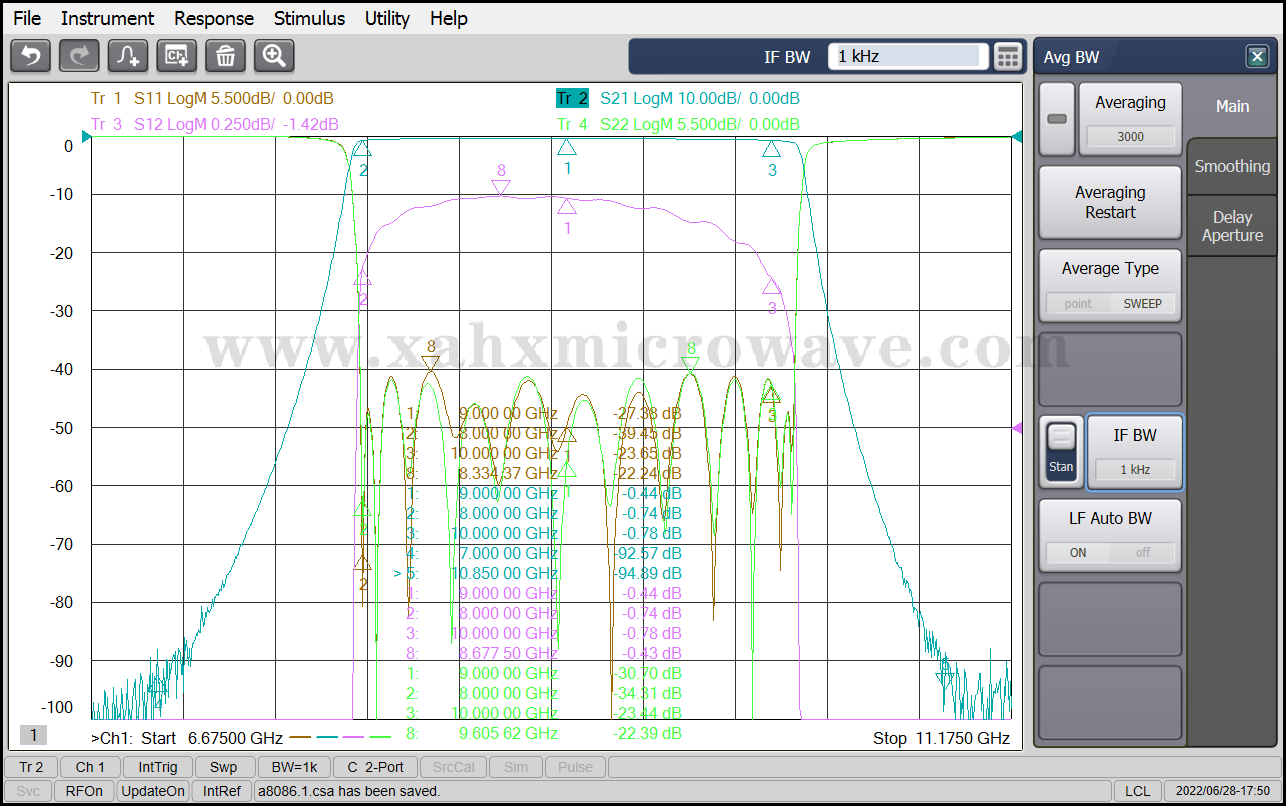Click window number 1 tab
The width and height of the screenshot is (1286, 806).
point(33,735)
